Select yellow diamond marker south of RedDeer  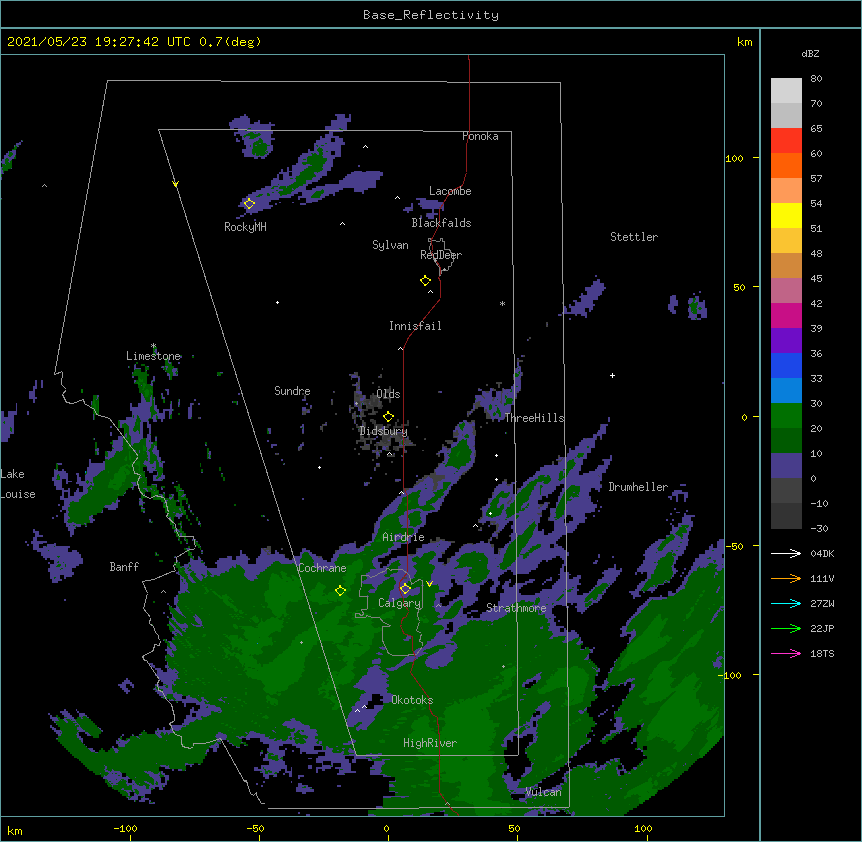tap(425, 281)
